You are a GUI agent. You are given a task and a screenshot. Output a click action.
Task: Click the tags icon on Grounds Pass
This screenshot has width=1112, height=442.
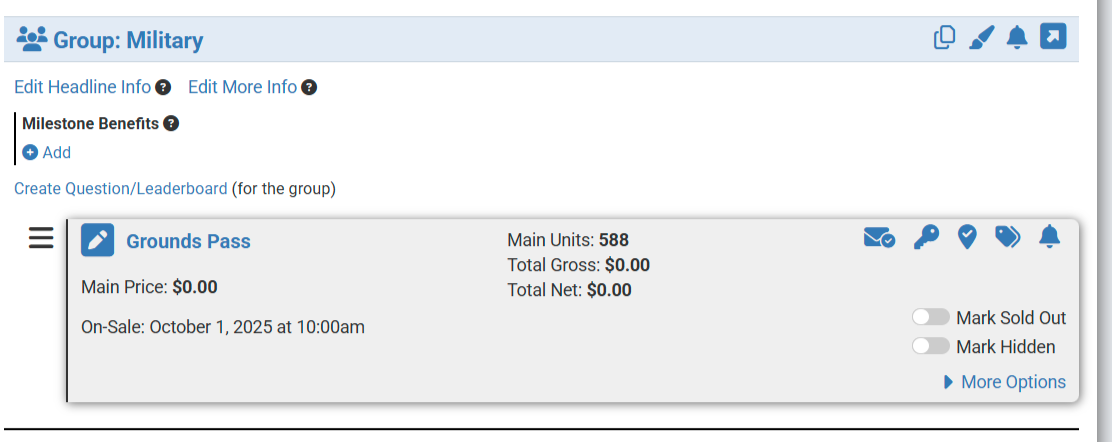(x=1008, y=237)
